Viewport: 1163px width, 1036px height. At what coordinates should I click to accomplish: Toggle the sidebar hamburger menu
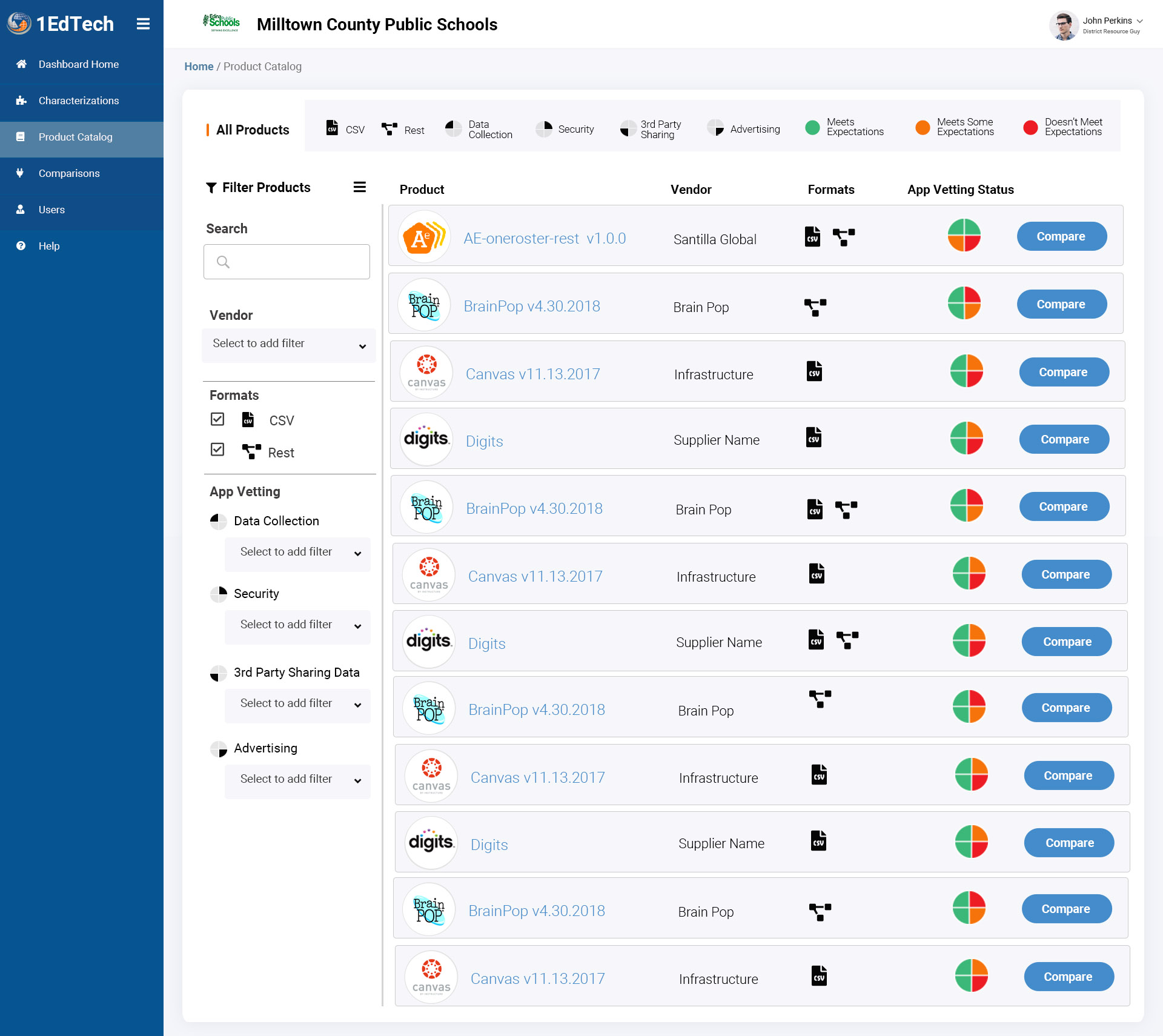click(x=143, y=24)
